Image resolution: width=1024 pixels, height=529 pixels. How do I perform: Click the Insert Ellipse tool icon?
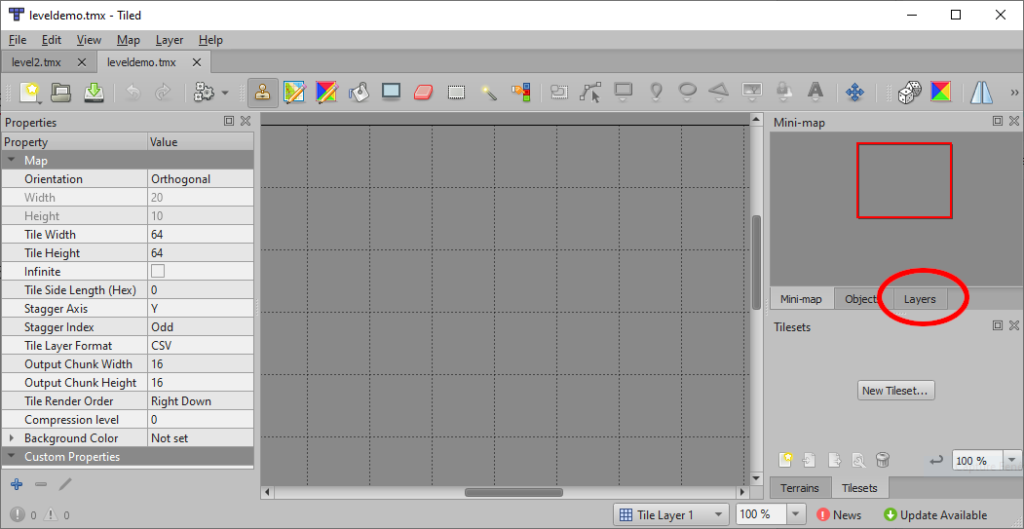tap(687, 93)
